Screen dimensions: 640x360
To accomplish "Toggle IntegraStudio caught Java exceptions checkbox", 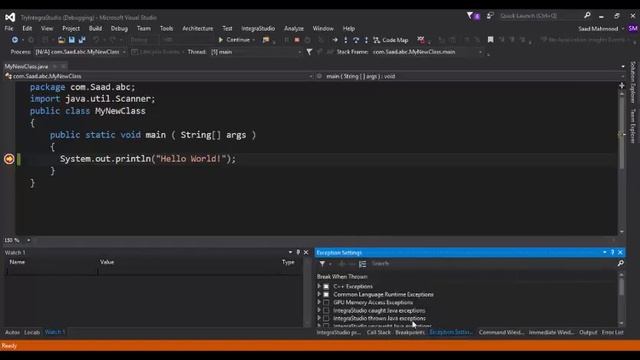I will click(x=326, y=311).
